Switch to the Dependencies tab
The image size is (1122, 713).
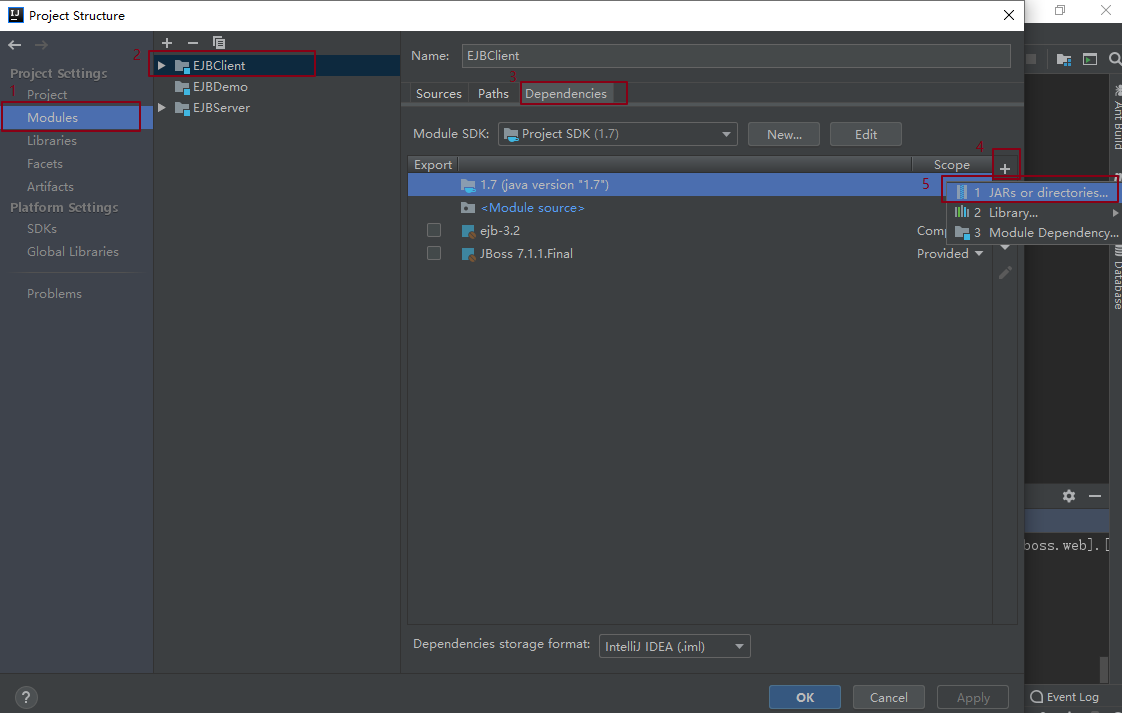[x=565, y=94]
